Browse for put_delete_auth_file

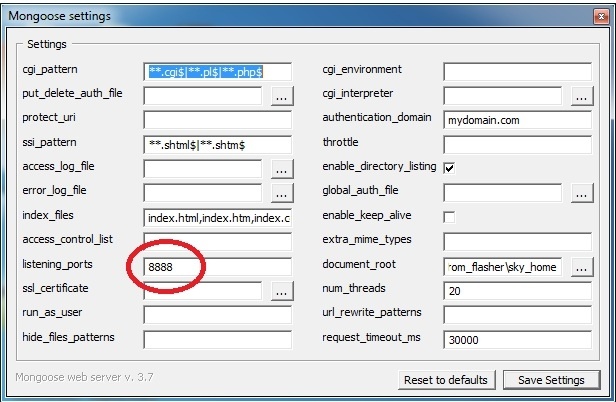coord(282,96)
